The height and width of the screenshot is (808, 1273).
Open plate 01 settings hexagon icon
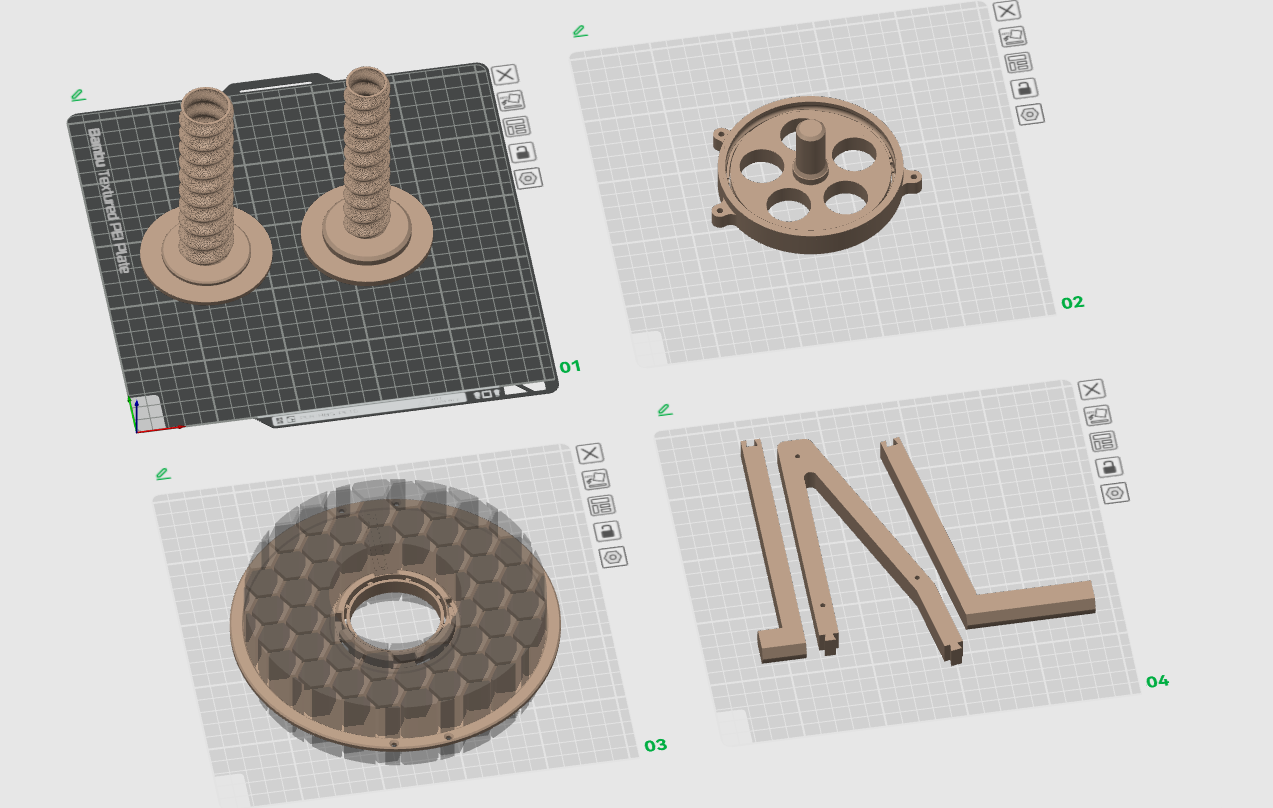(x=529, y=178)
